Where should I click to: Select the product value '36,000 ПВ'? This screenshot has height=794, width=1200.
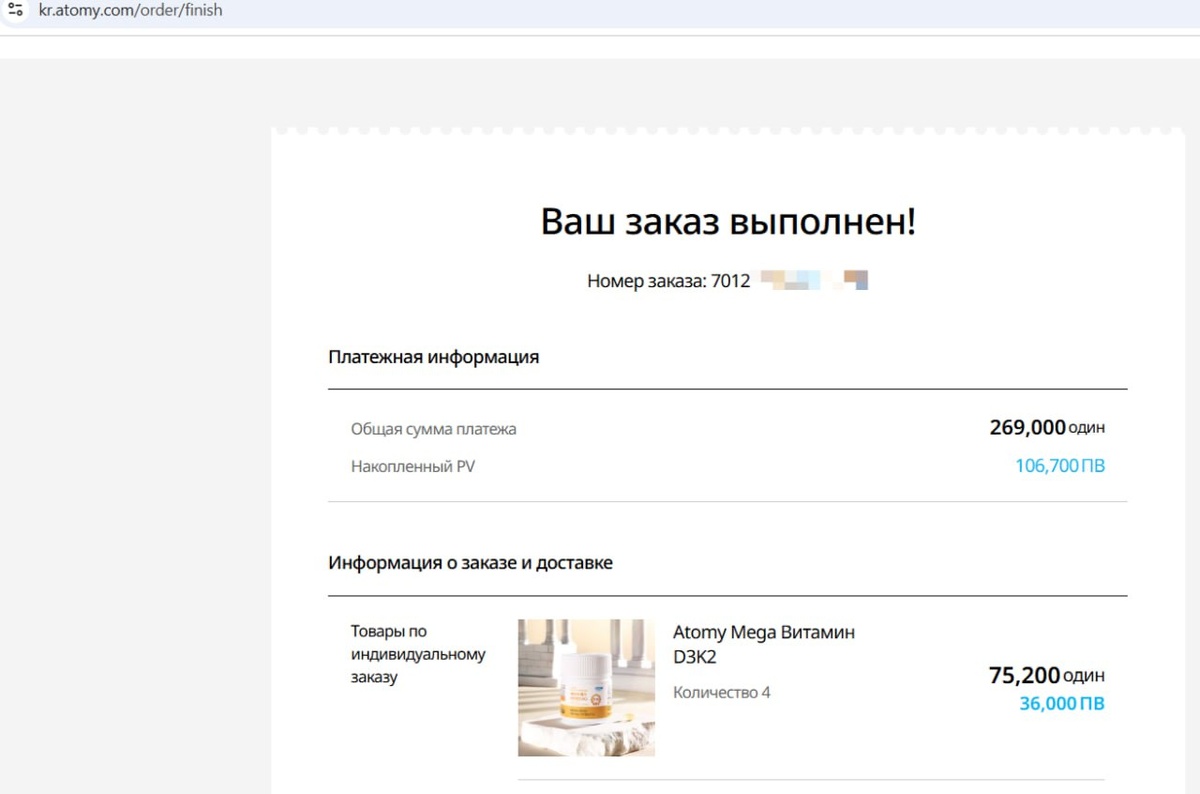[1062, 704]
